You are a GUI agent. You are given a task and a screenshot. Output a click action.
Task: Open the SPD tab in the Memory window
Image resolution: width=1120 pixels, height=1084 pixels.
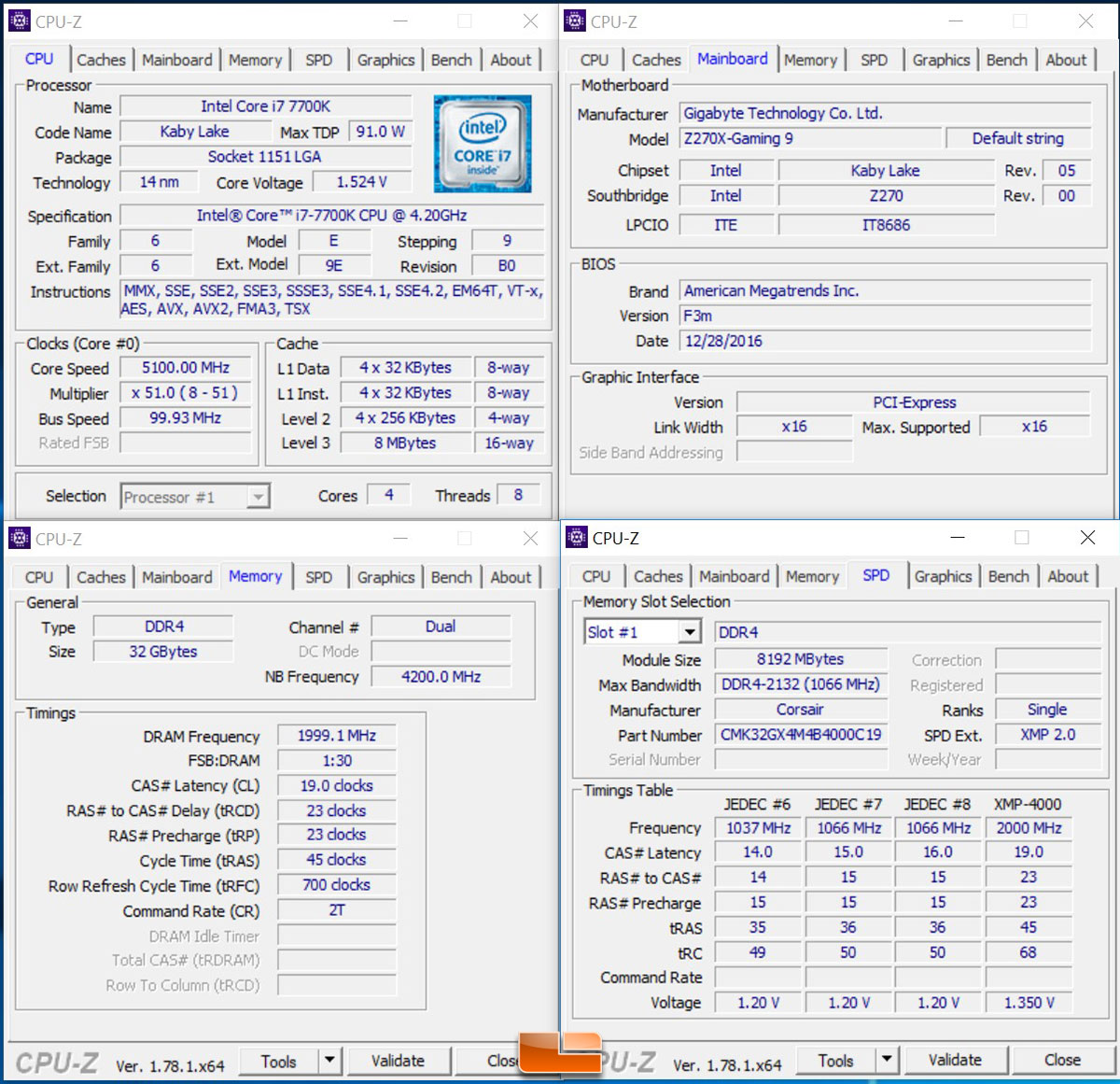pos(318,577)
